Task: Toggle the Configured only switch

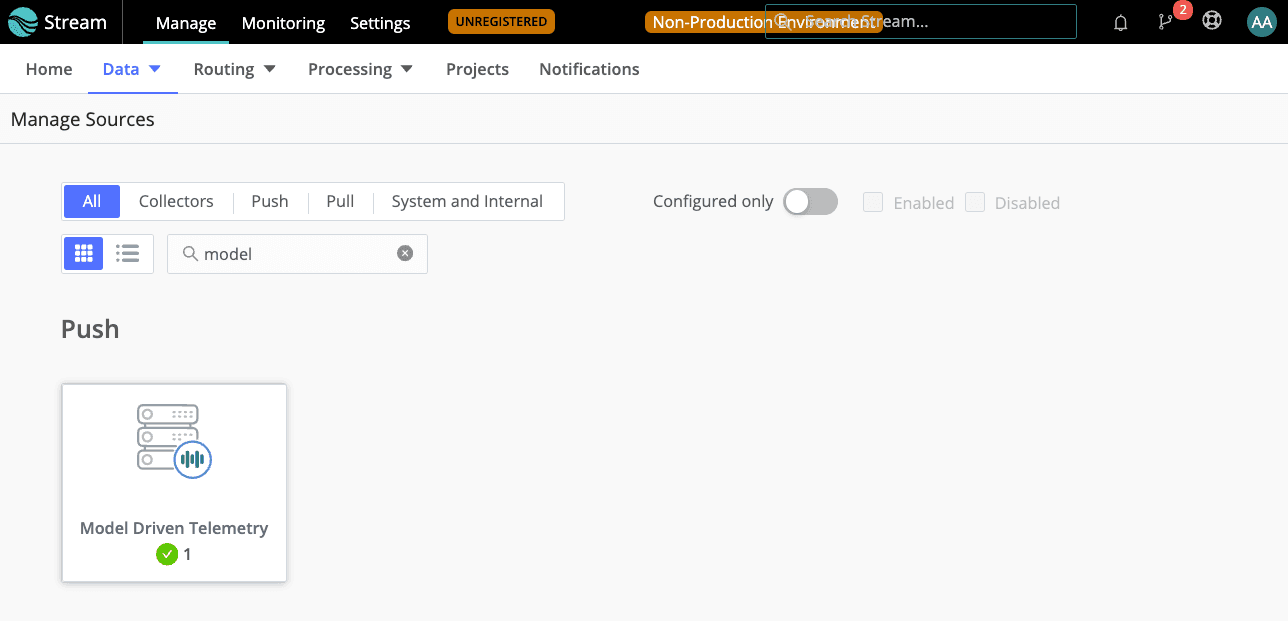Action: [x=810, y=202]
